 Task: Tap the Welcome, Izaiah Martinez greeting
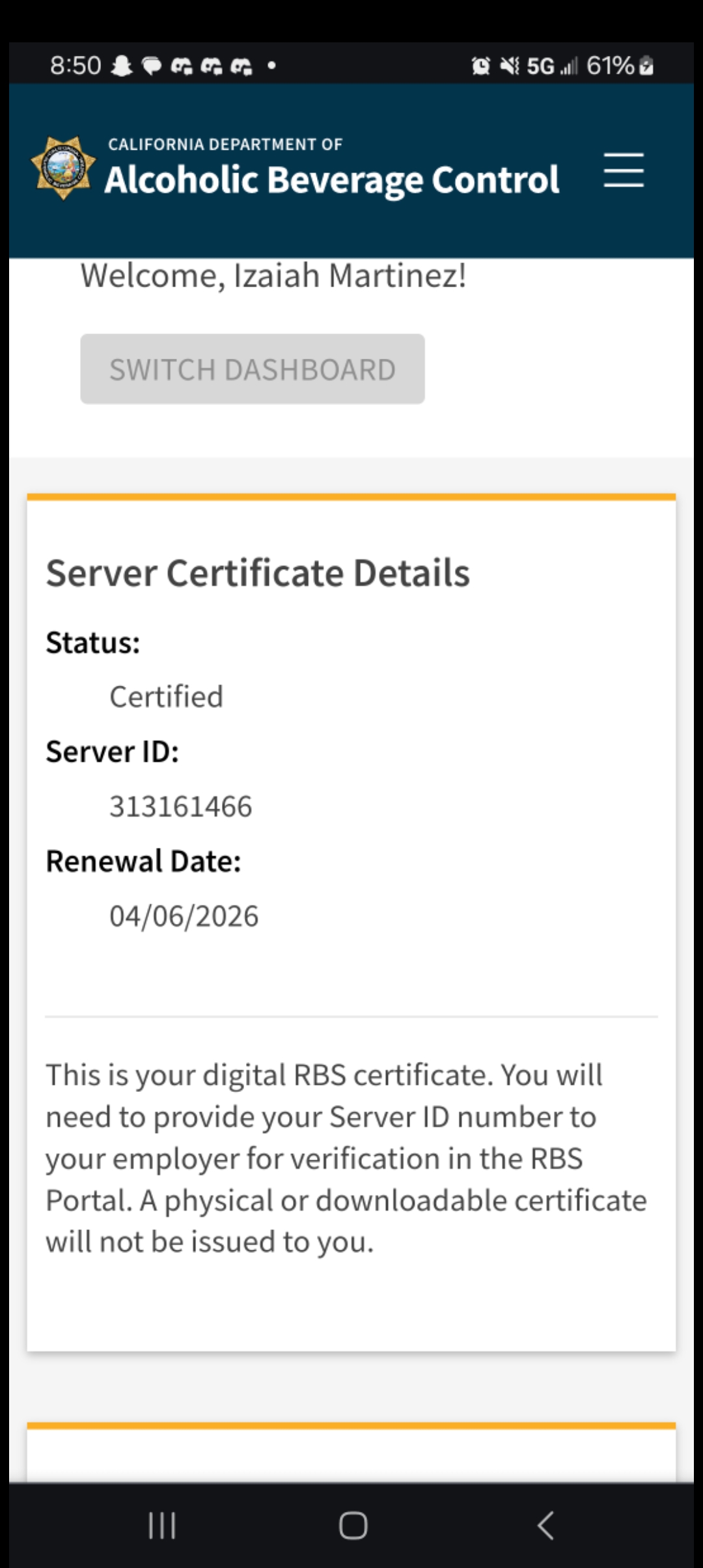coord(273,275)
